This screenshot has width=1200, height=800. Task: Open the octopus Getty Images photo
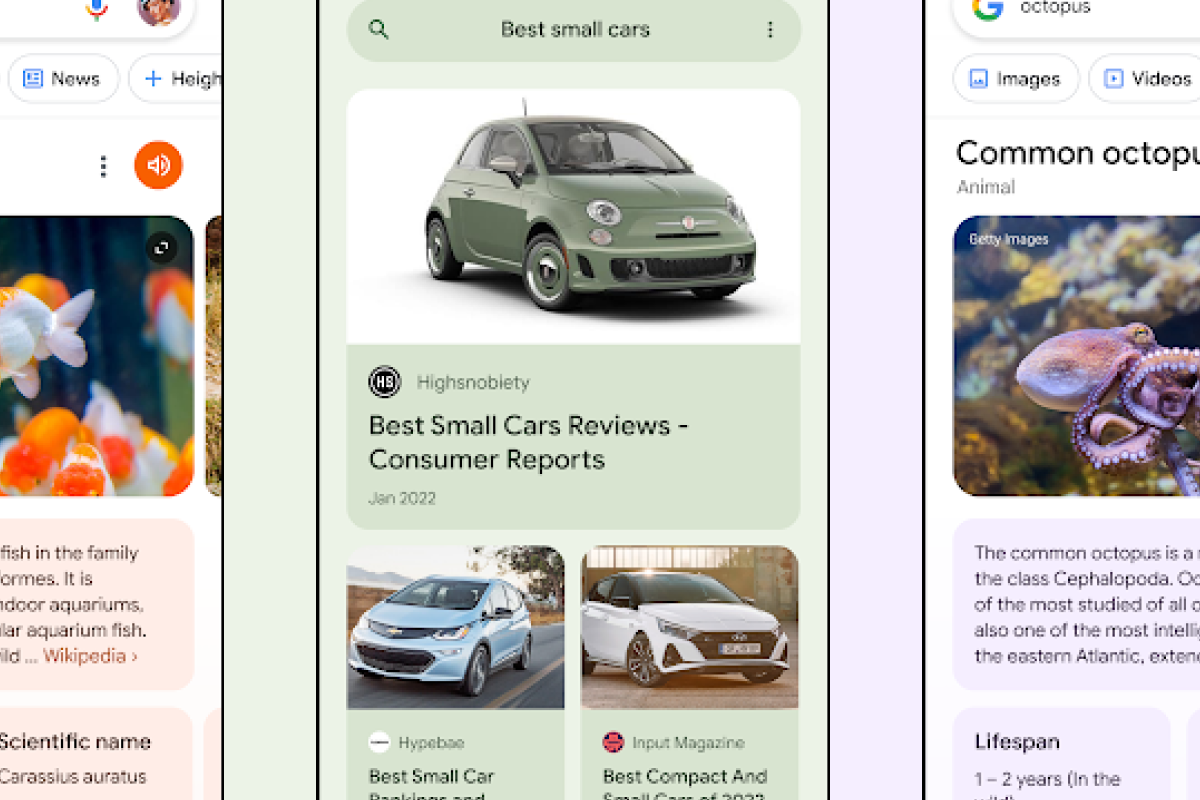(x=1076, y=356)
